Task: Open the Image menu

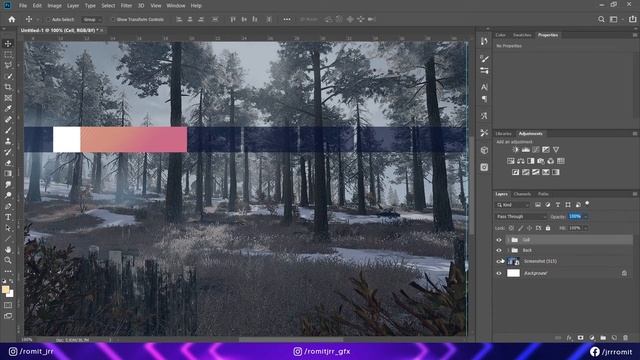Action: (x=54, y=6)
